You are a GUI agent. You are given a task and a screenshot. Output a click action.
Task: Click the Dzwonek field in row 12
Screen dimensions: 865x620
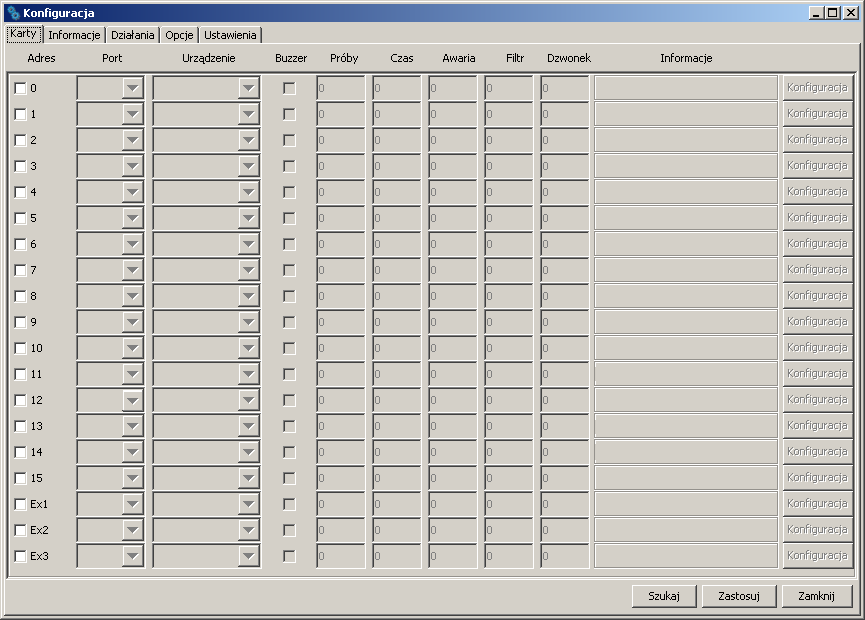click(565, 400)
